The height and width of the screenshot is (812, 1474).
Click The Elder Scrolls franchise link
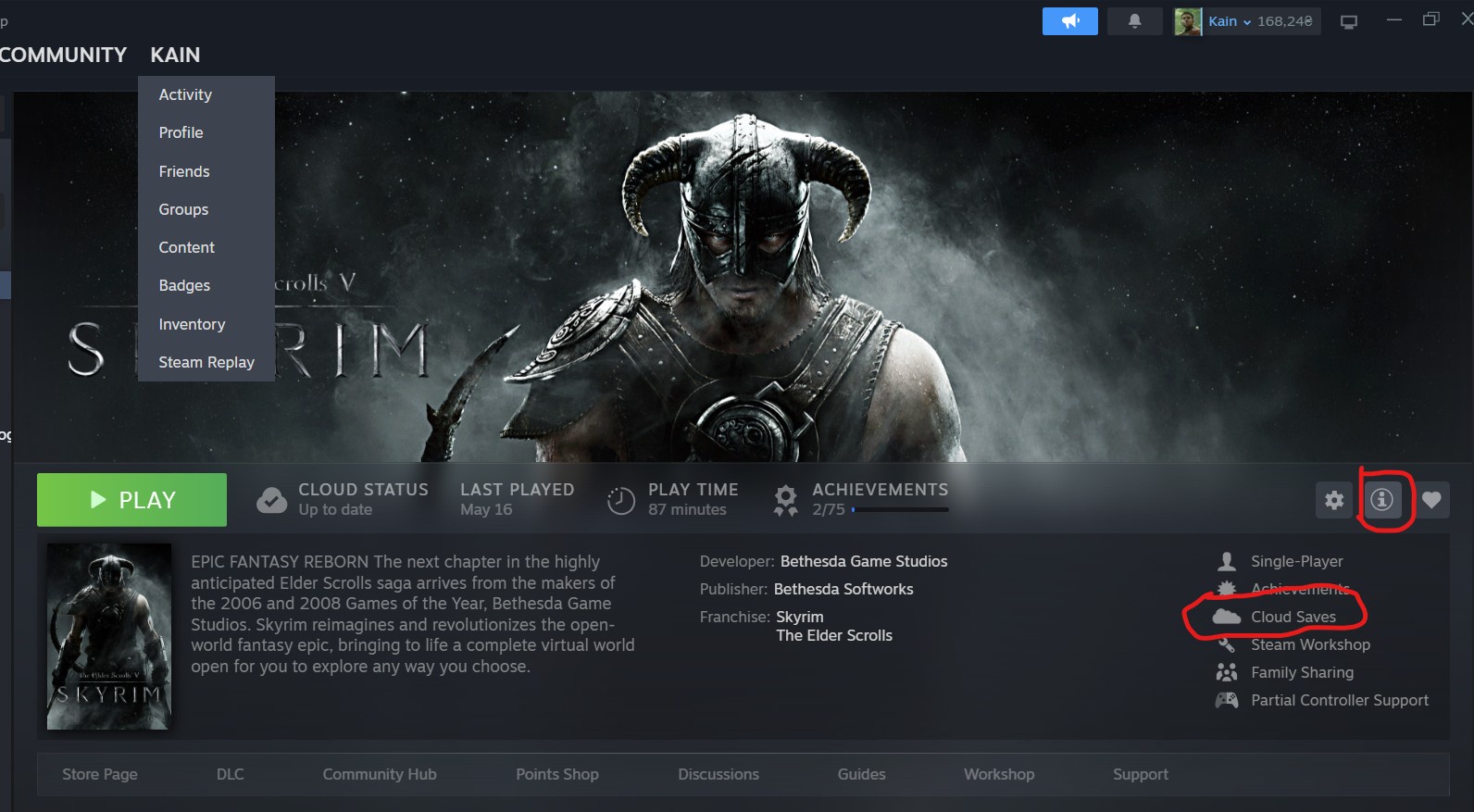pos(834,635)
